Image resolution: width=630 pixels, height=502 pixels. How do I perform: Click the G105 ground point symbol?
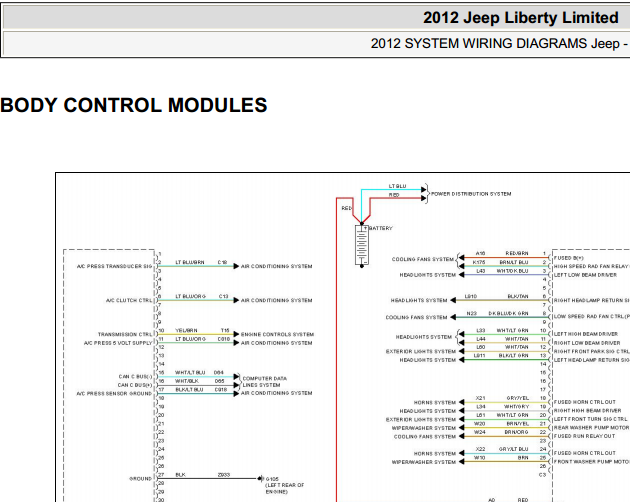[262, 479]
